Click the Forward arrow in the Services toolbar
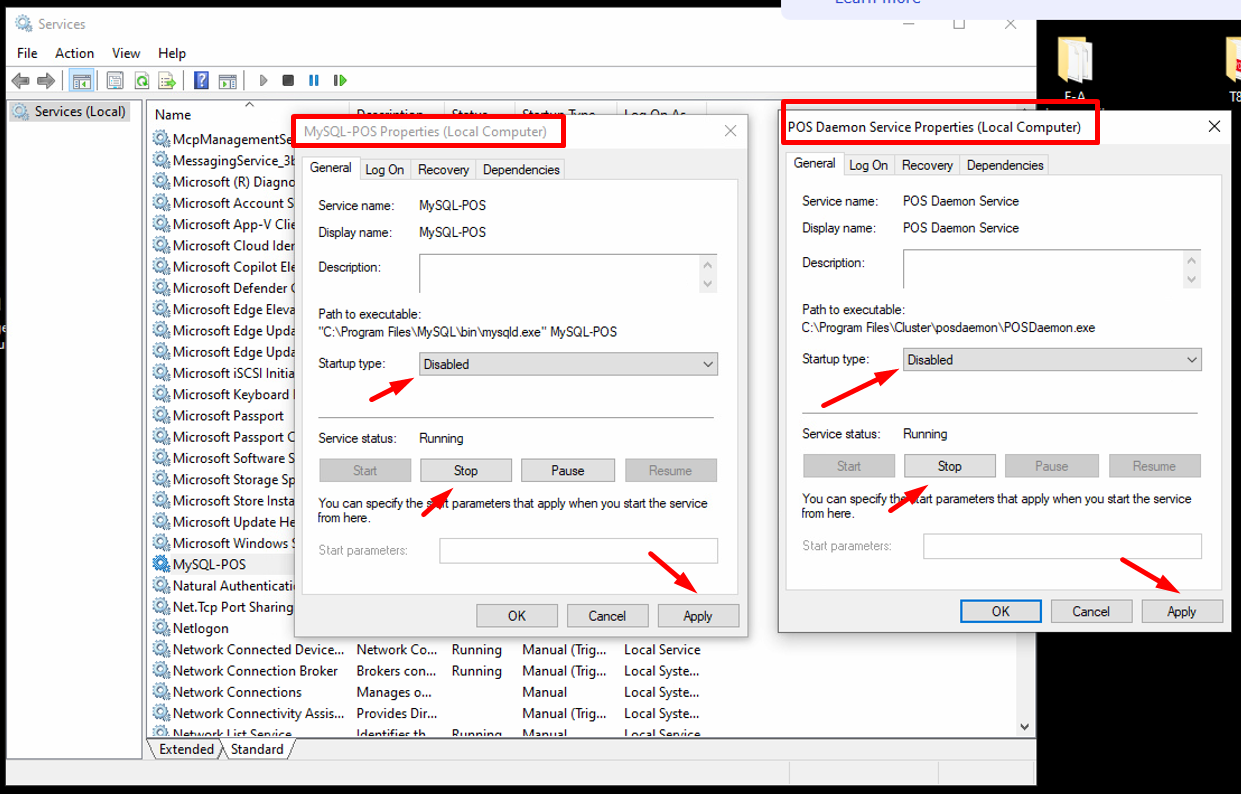The width and height of the screenshot is (1241, 794). coord(46,81)
